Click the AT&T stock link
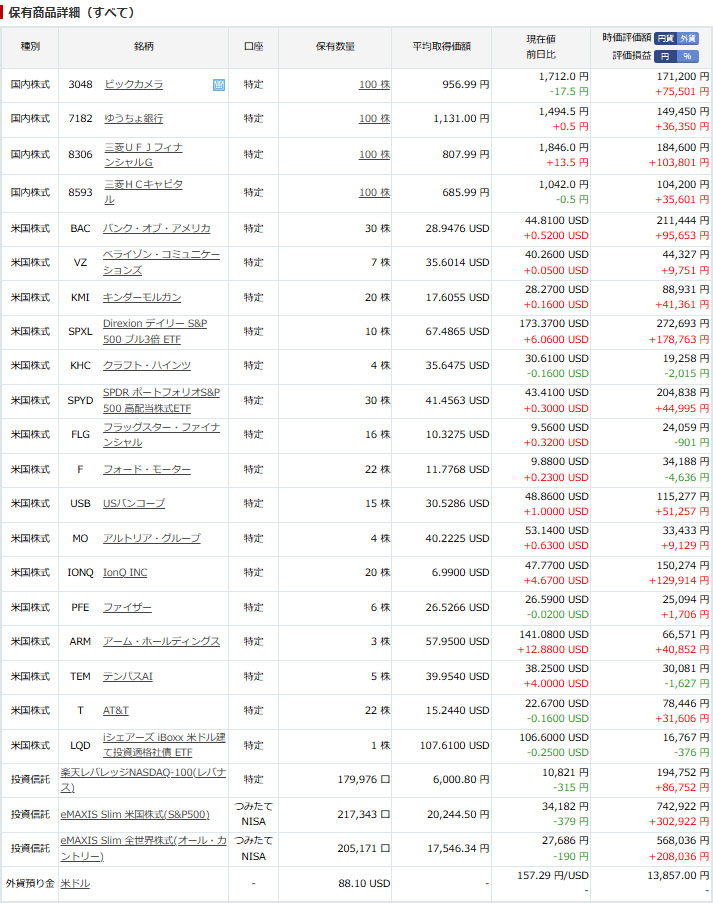Screen dimensions: 713x903 coord(115,711)
